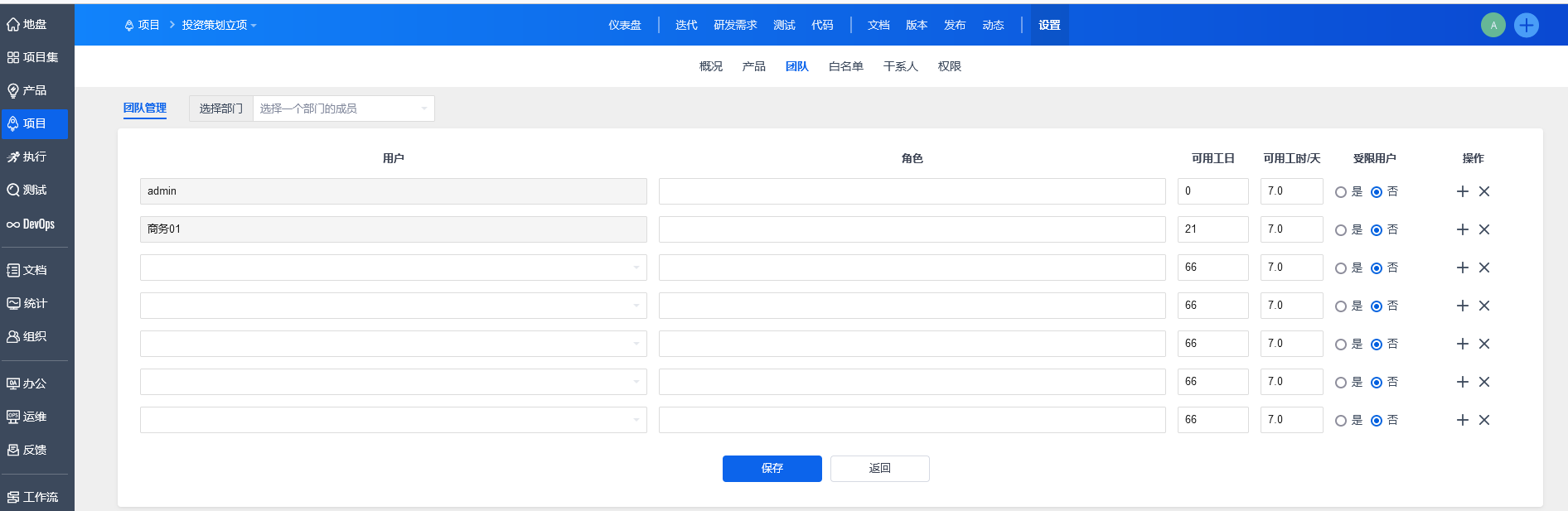Click the 保存 save button
1568x511 pixels.
[772, 468]
